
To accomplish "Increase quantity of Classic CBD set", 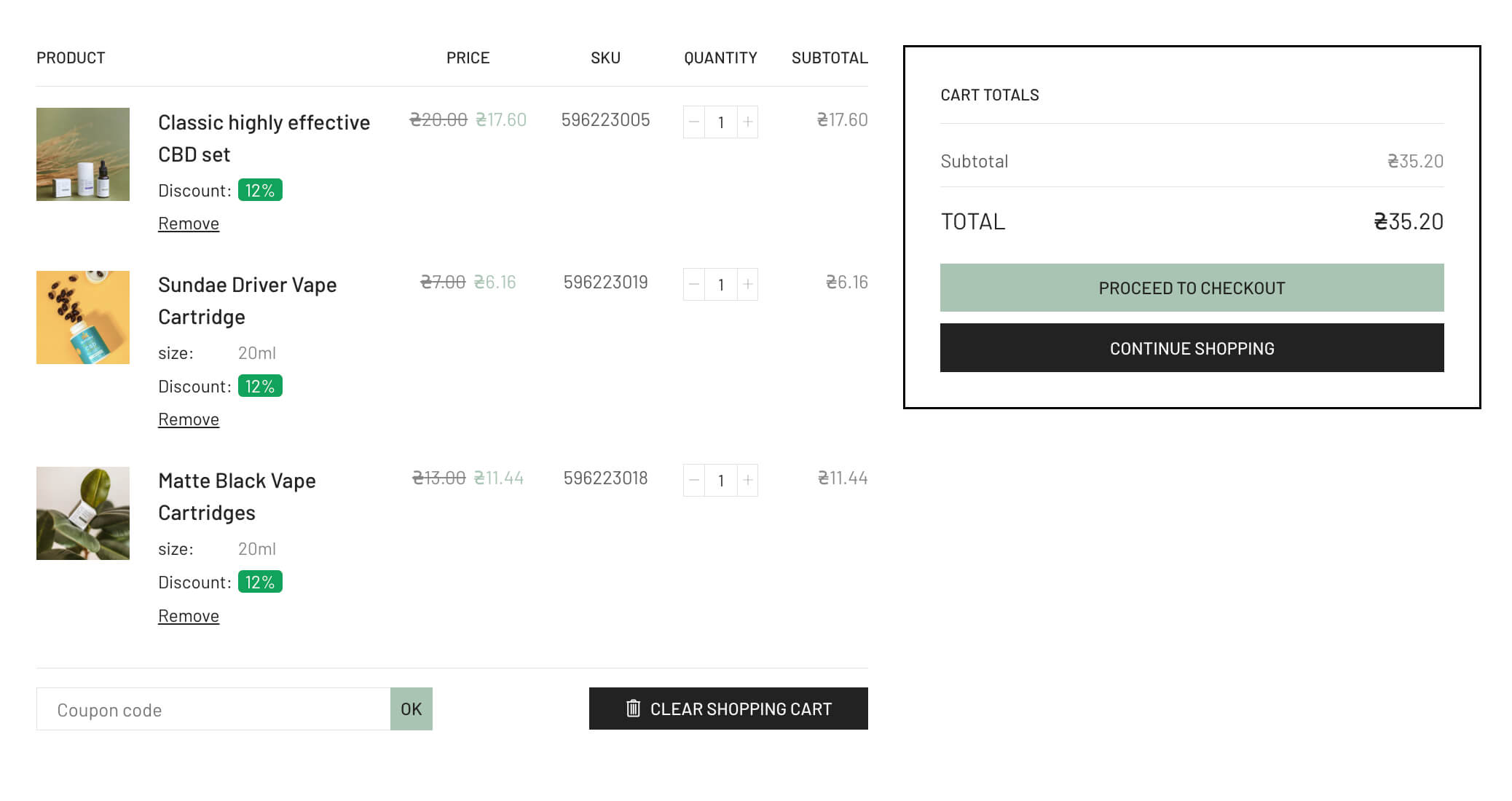I will click(748, 122).
